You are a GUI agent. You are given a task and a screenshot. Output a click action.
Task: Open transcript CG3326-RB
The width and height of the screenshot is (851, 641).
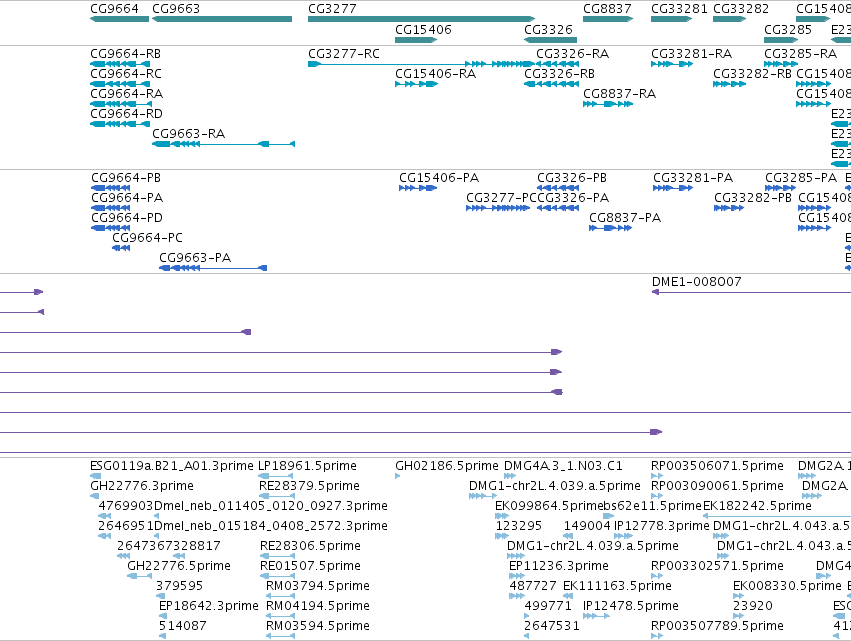(560, 74)
